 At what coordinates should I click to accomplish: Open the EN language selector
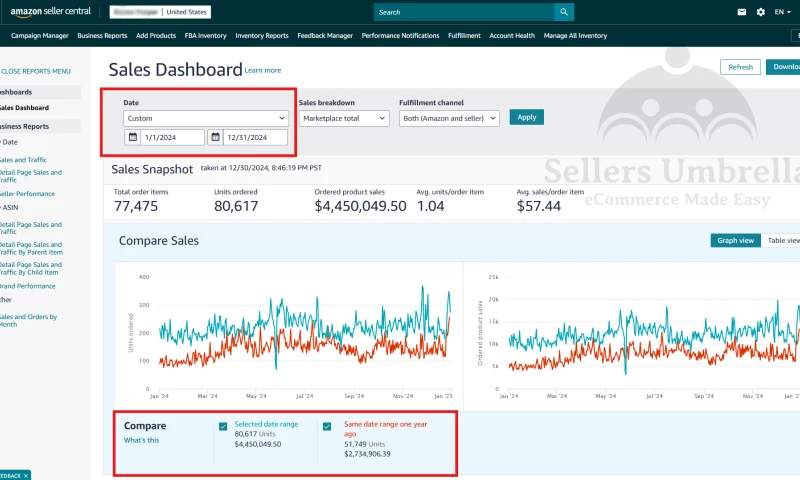click(782, 12)
